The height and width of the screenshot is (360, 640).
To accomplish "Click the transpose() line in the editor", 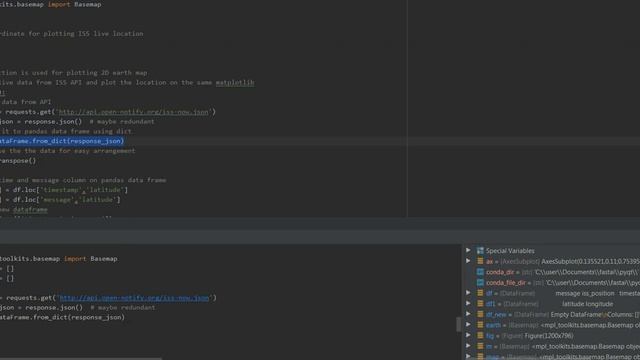I will [x=18, y=161].
